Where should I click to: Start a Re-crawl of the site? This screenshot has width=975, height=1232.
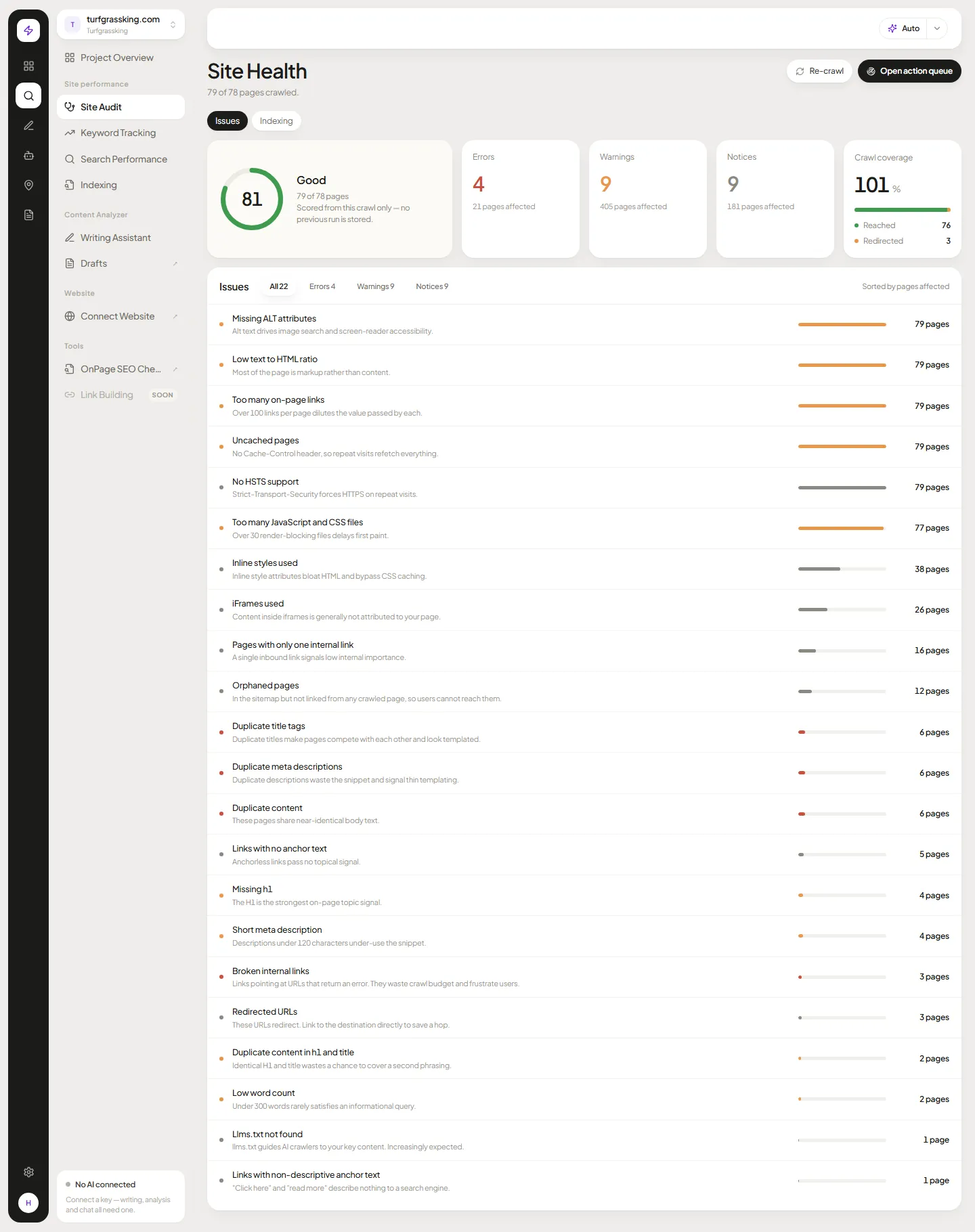pos(819,71)
